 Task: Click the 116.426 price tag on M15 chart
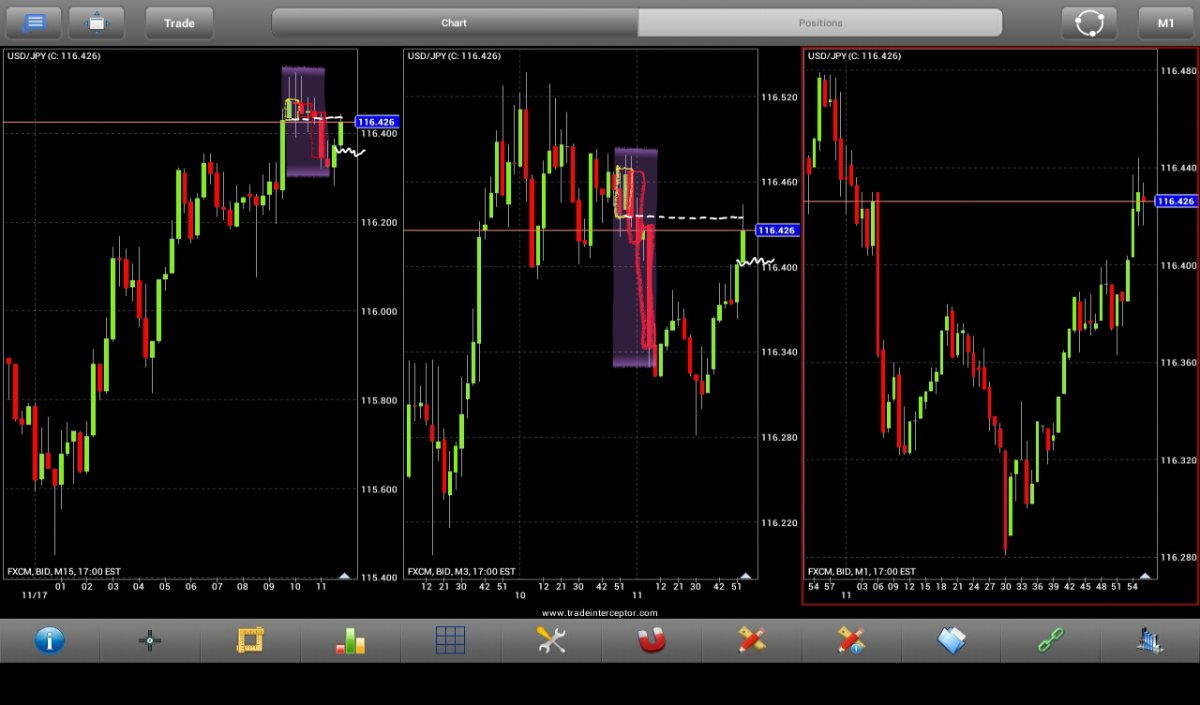[376, 121]
